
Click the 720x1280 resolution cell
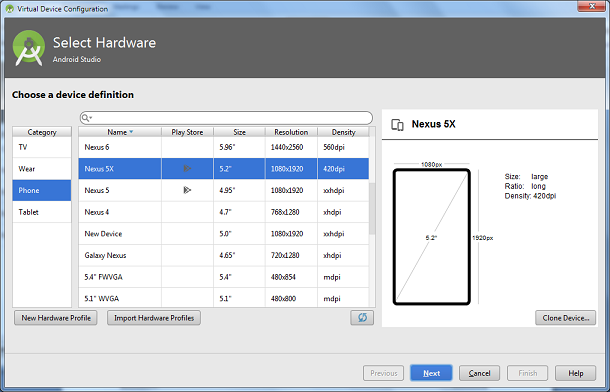click(x=291, y=255)
